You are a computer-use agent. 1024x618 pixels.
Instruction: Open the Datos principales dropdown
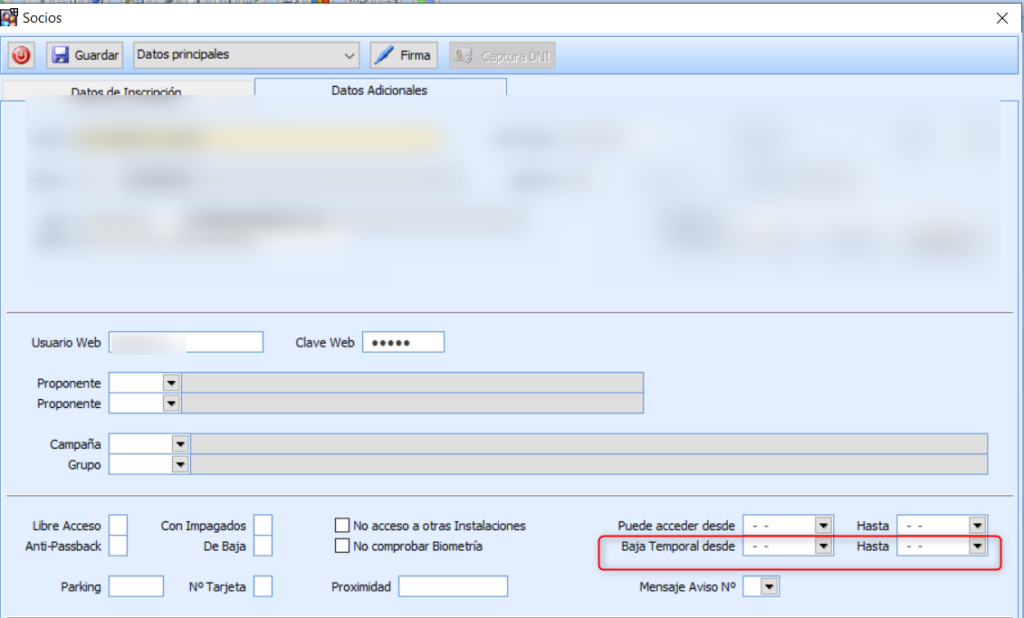point(349,56)
